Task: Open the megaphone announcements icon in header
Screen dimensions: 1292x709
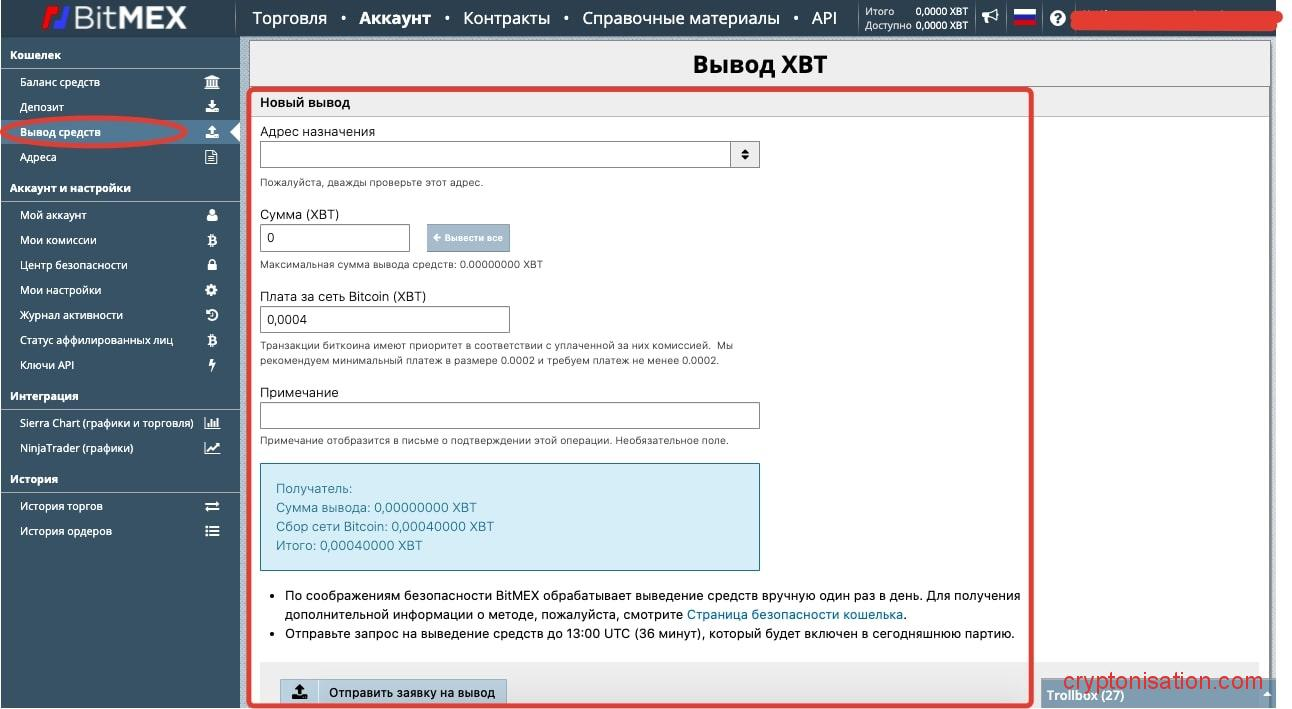Action: click(x=990, y=17)
